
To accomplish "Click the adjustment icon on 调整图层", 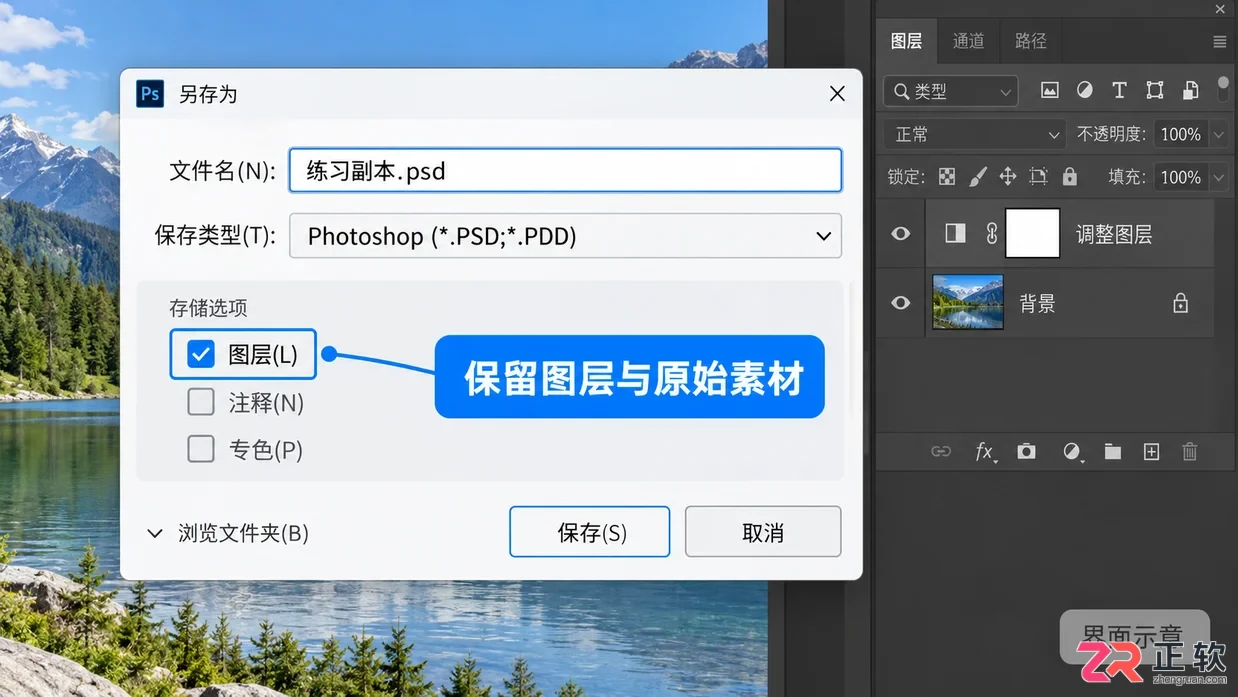I will pos(955,234).
